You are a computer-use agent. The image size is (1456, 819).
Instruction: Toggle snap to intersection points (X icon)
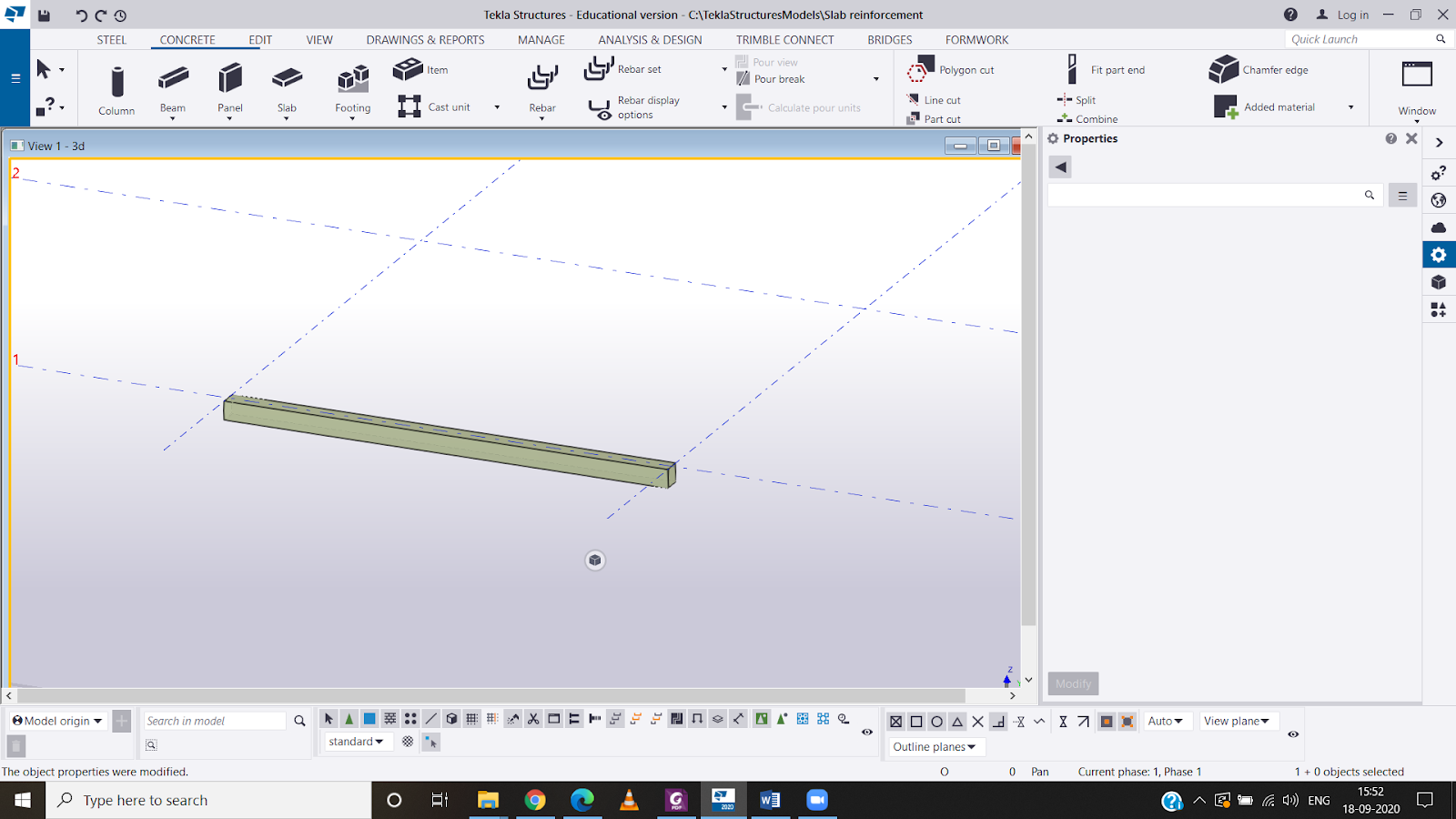(x=978, y=722)
